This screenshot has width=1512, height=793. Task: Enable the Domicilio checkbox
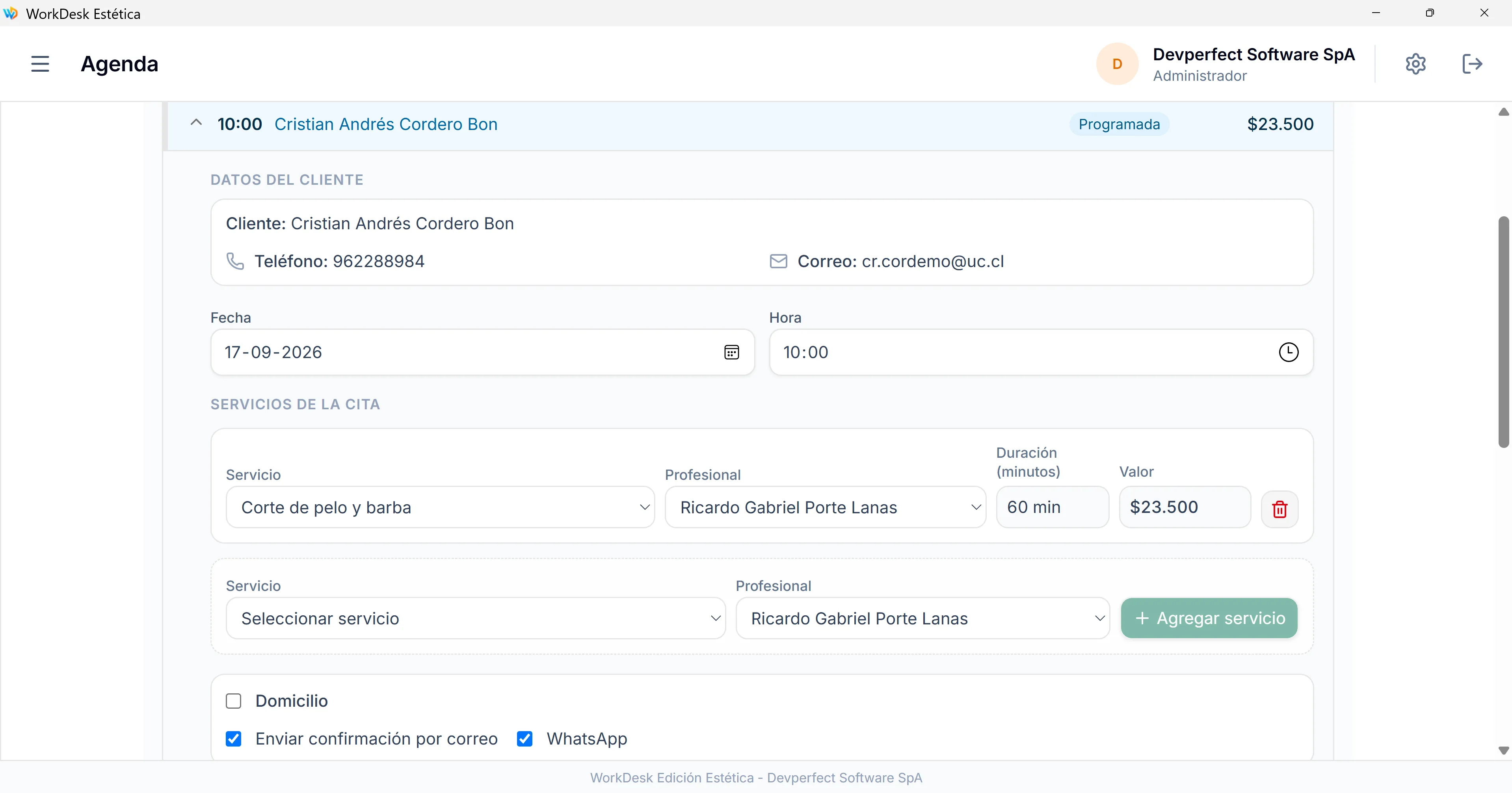point(234,701)
